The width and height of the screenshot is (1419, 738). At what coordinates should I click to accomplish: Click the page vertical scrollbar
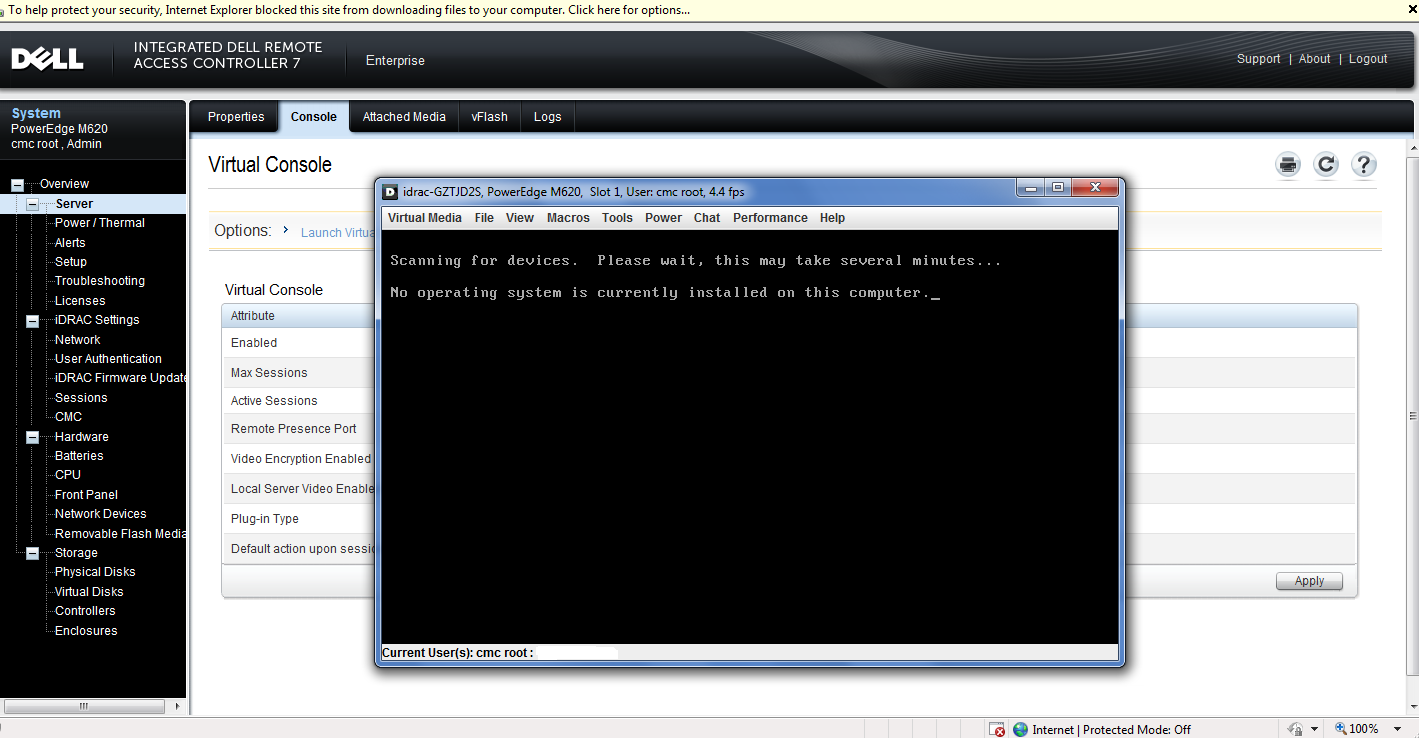tap(1412, 416)
